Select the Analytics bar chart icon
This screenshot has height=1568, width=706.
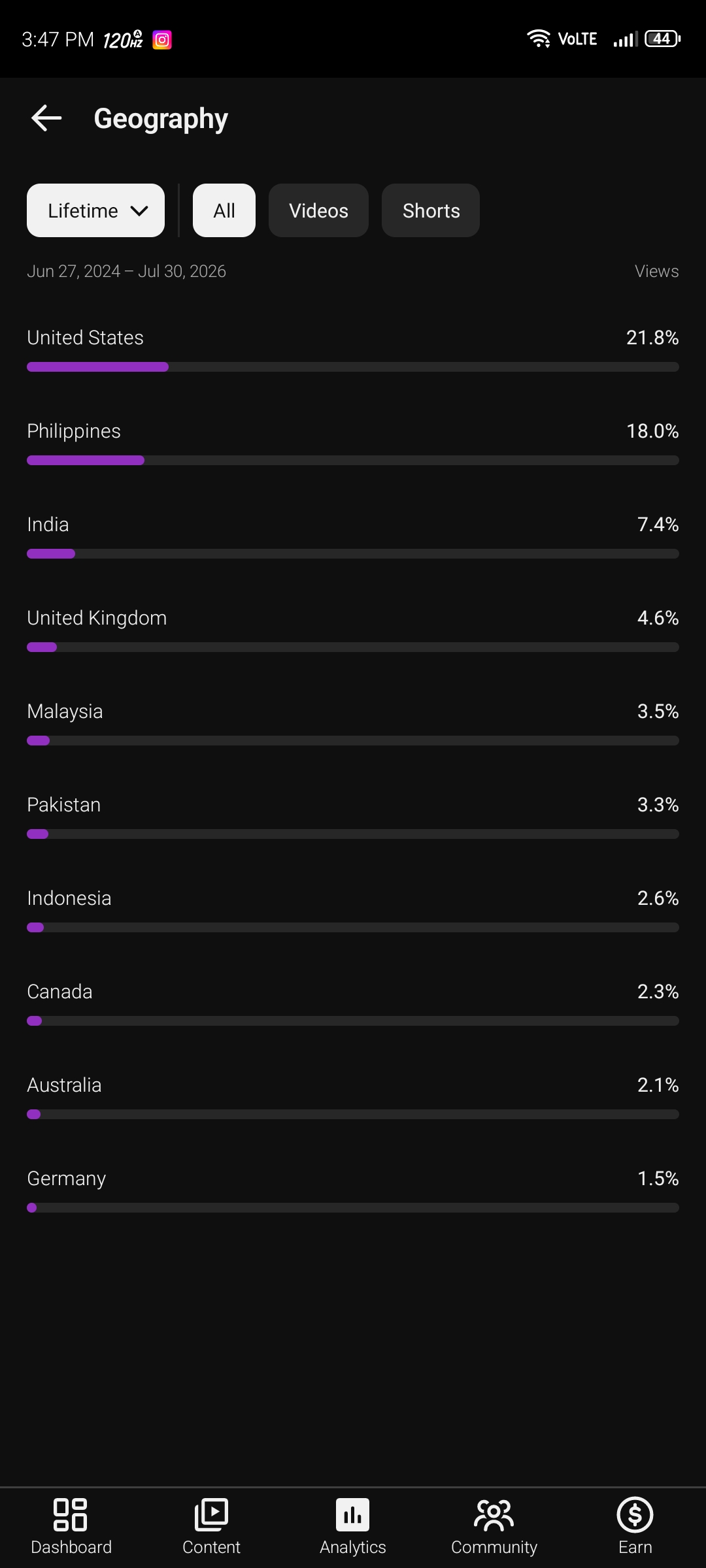(353, 1514)
